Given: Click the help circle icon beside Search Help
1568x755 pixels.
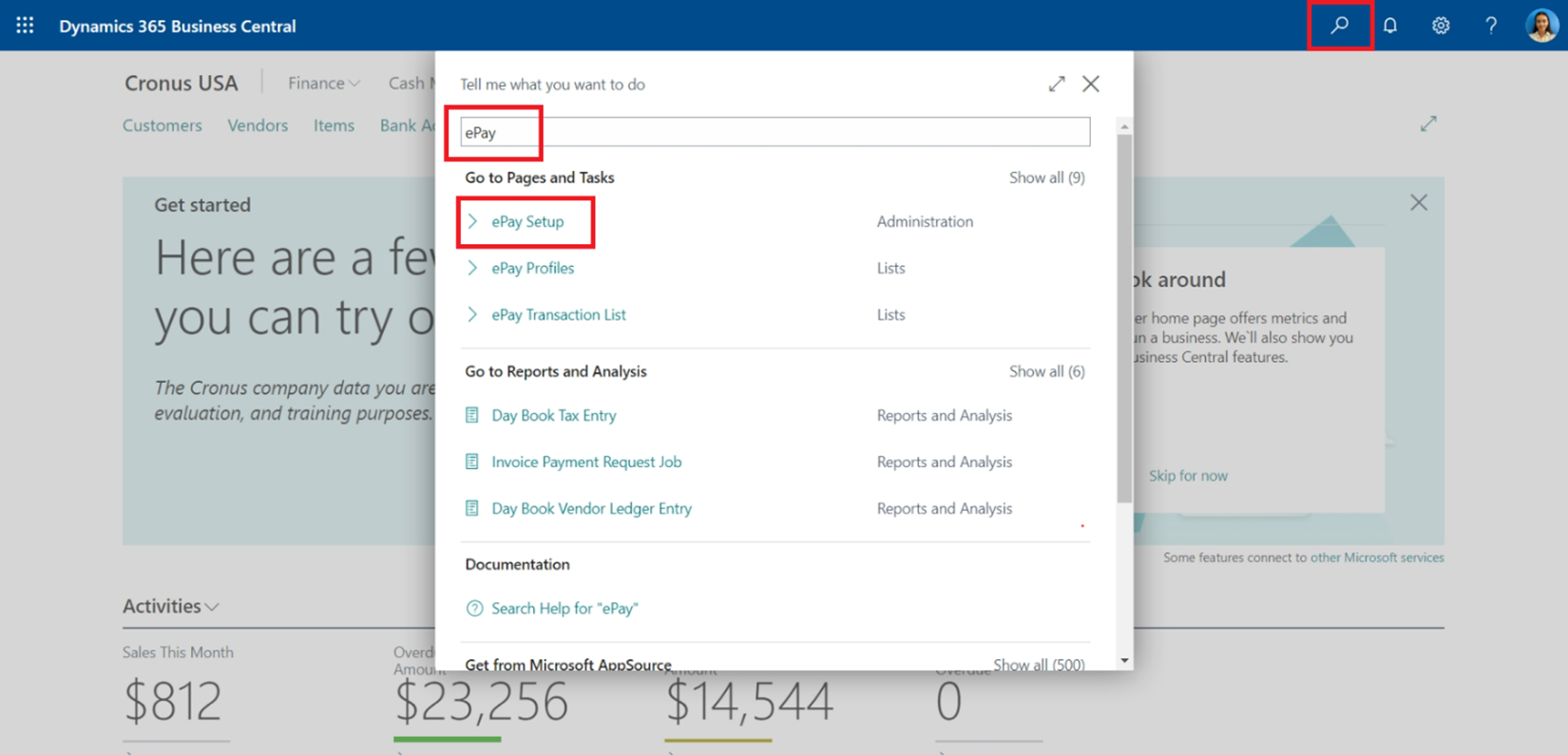Looking at the screenshot, I should click(474, 609).
